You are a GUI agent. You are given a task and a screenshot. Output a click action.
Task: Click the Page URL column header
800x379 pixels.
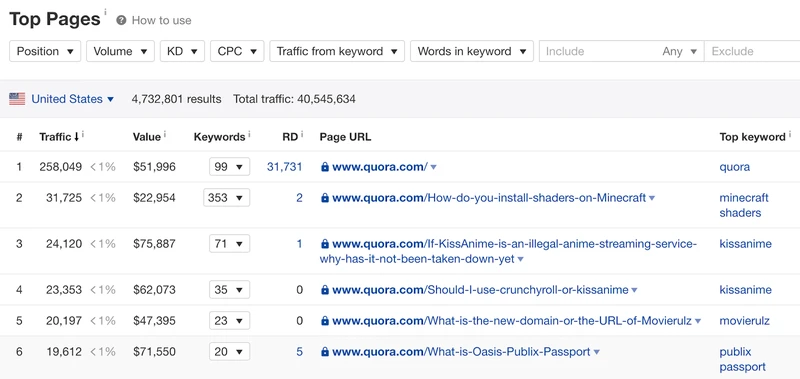(x=345, y=137)
